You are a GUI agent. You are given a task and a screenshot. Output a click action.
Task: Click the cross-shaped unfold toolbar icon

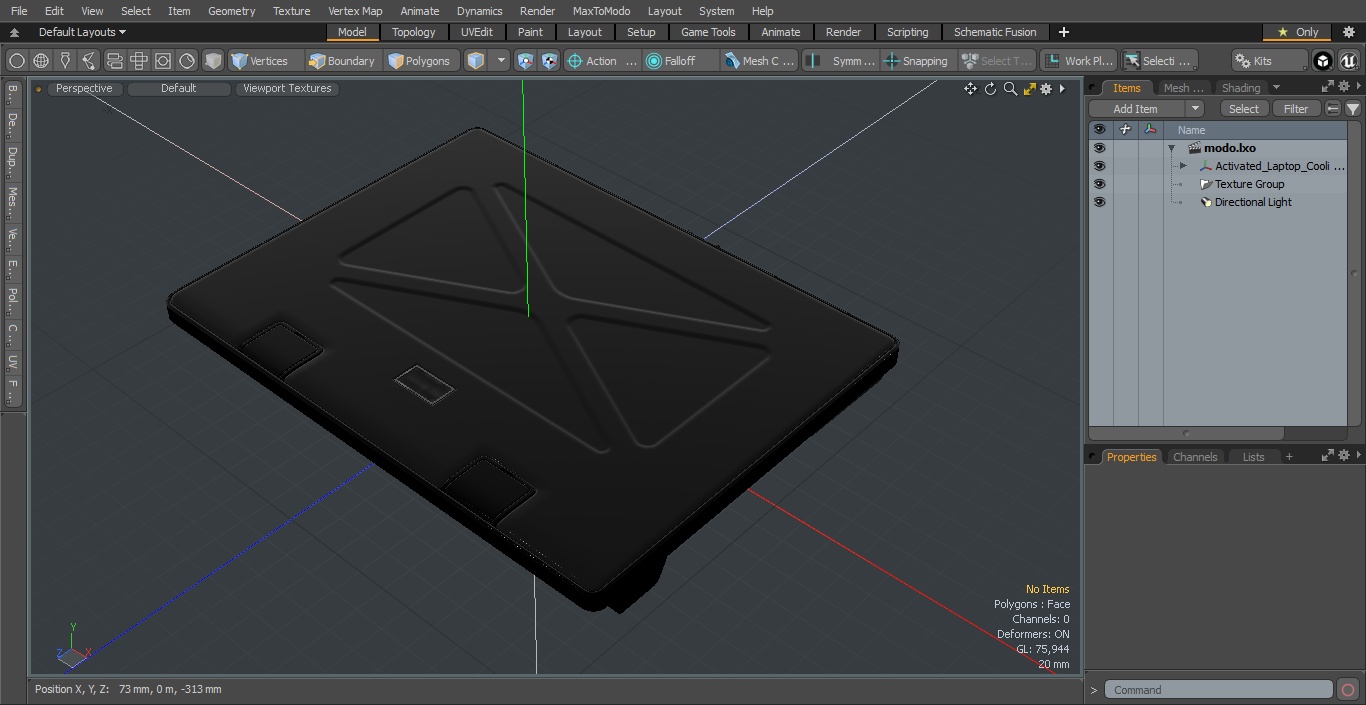point(138,61)
